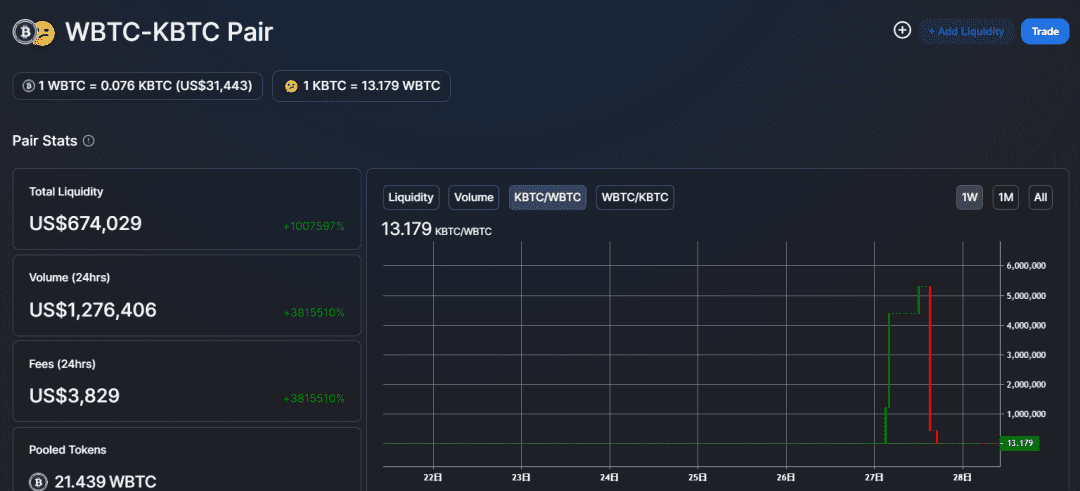Click the KBTC emoji icon in price pill
Viewport: 1080px width, 491px height.
click(291, 86)
